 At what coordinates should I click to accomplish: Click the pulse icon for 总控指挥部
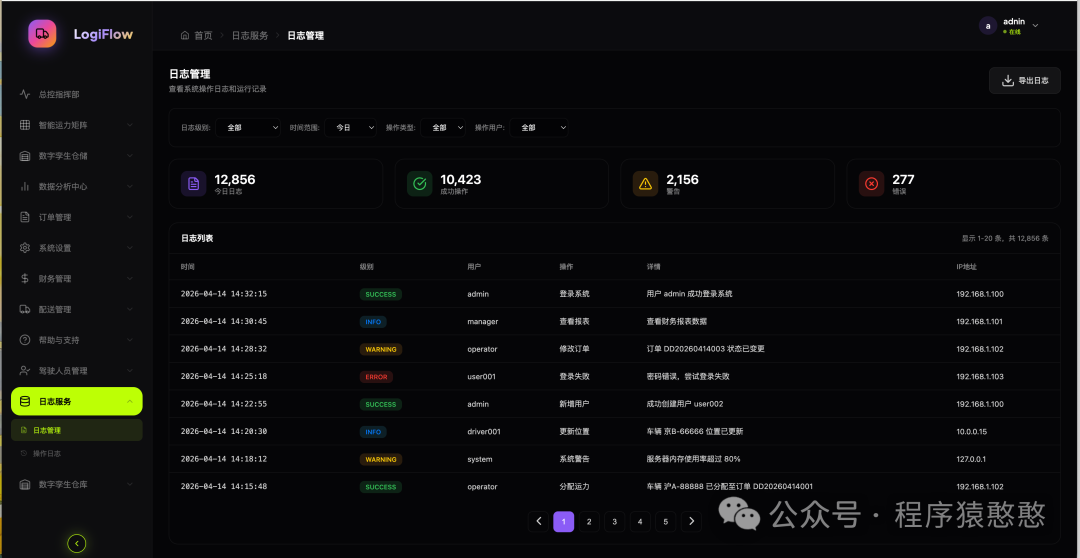(x=25, y=94)
